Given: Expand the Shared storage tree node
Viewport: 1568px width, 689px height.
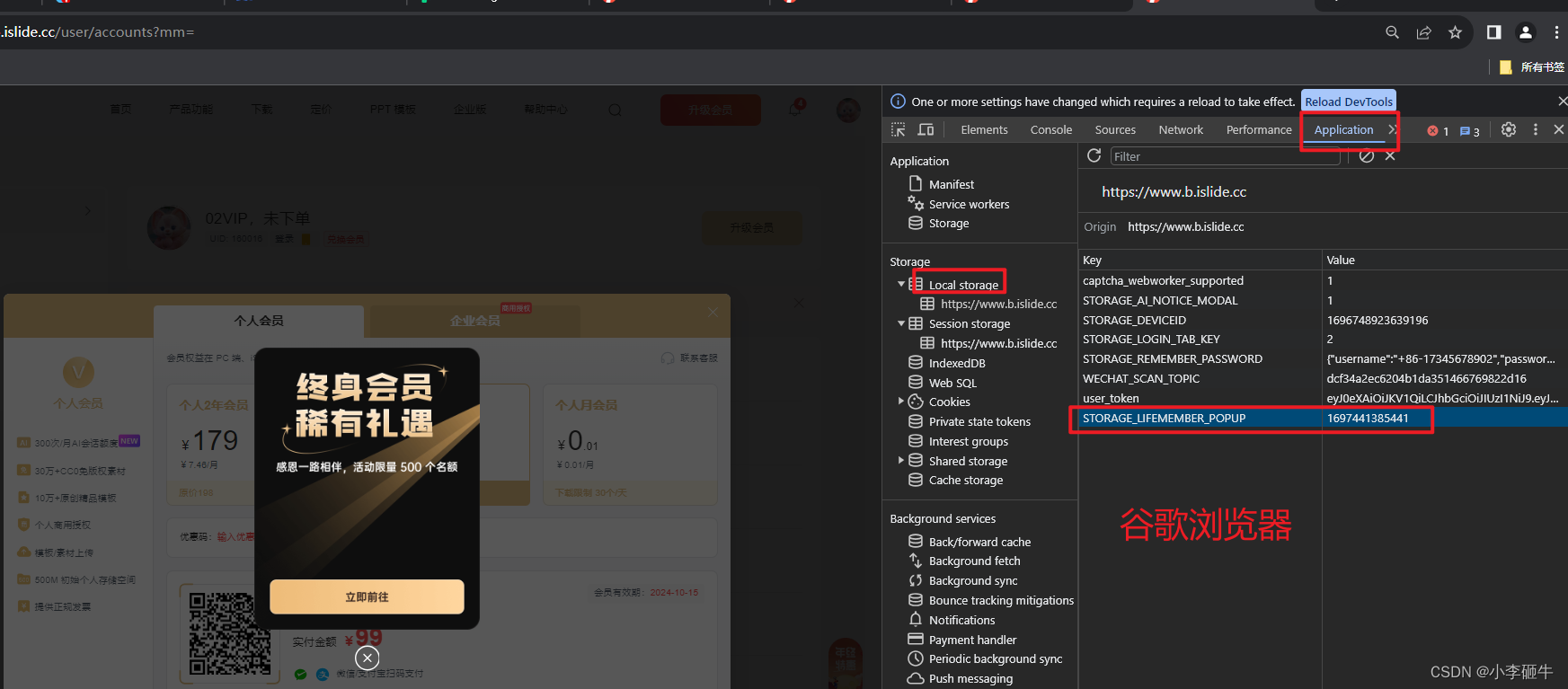Looking at the screenshot, I should 901,460.
